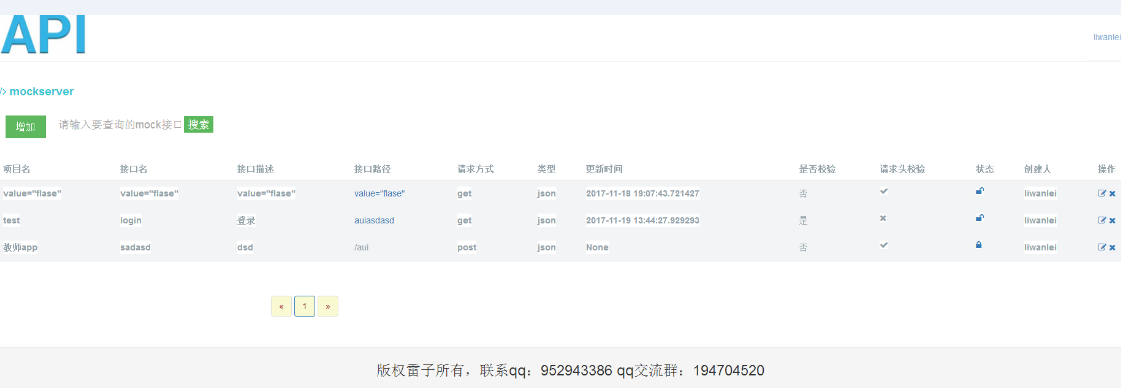Click the timestamp 2017-11-19 13:44:27.929293
Viewport: 1121px width, 388px height.
643,221
